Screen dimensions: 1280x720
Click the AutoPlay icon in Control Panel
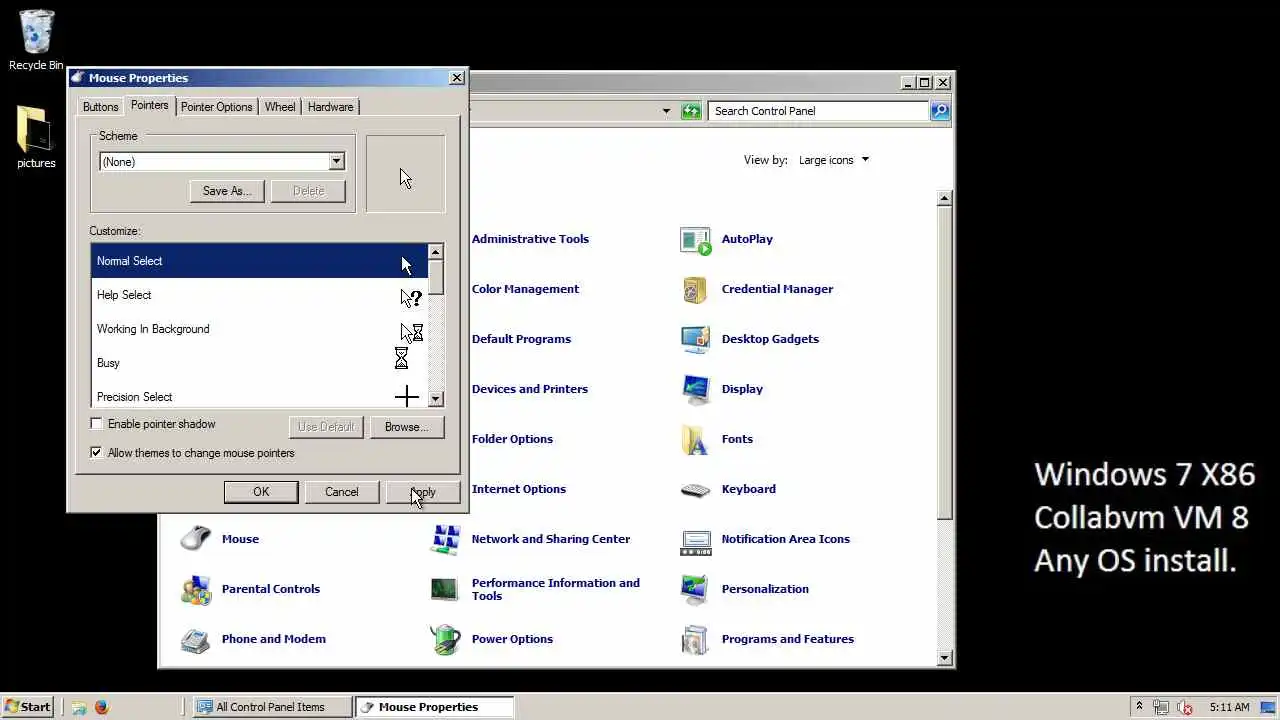(695, 240)
